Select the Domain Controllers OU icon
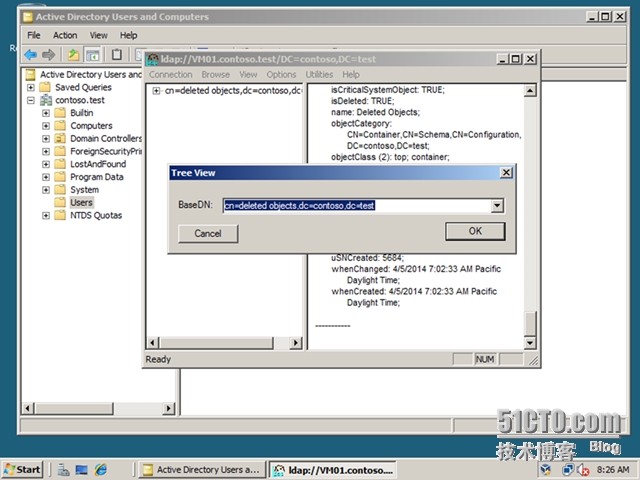This screenshot has width=640, height=480. click(60, 138)
